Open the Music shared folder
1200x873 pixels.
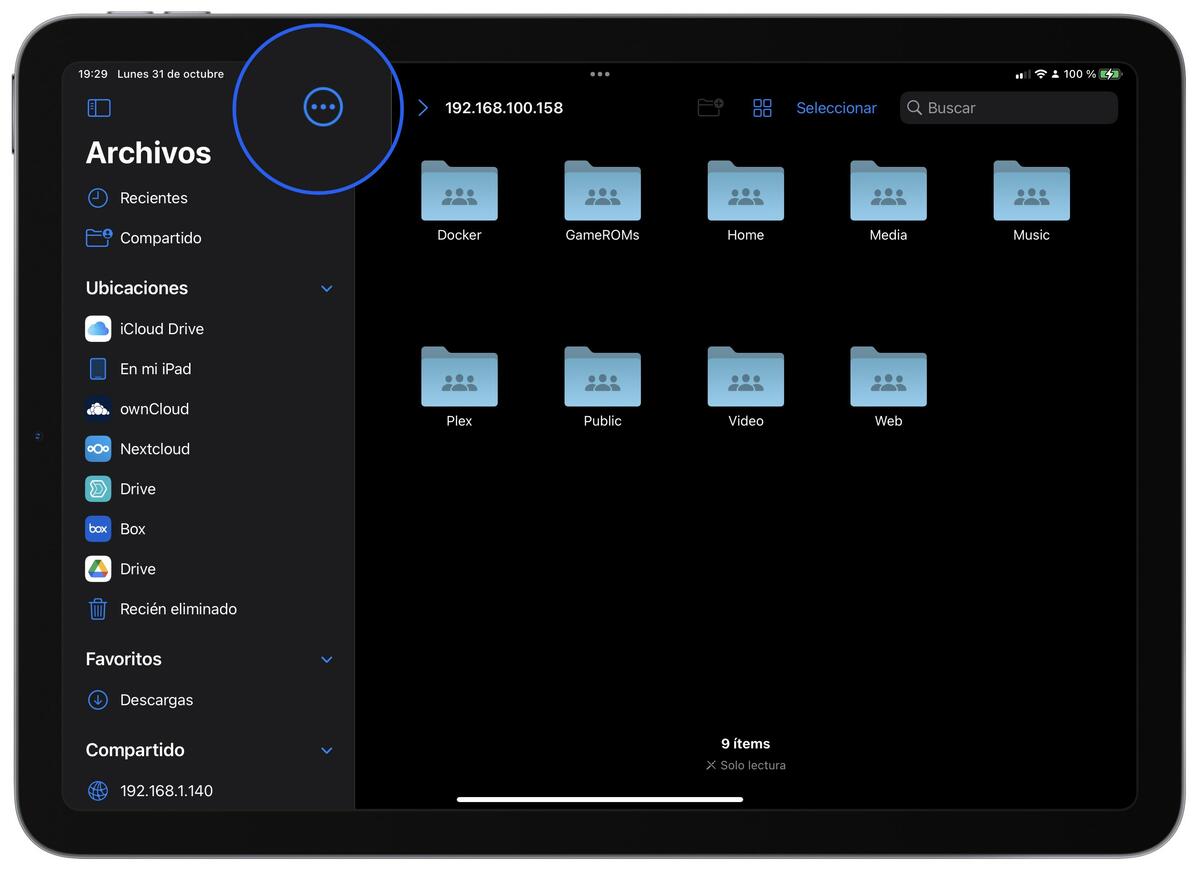(x=1031, y=201)
